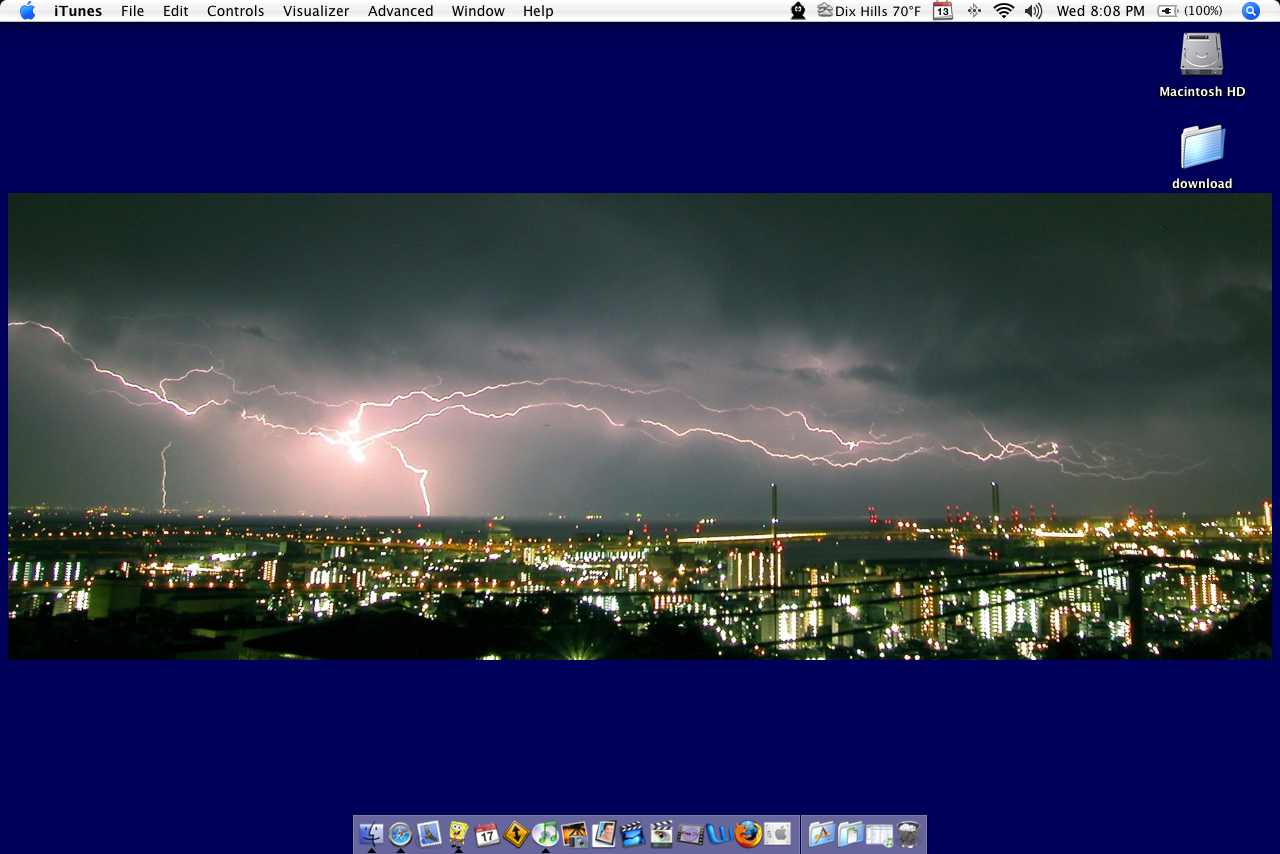Open the File menu

click(132, 11)
